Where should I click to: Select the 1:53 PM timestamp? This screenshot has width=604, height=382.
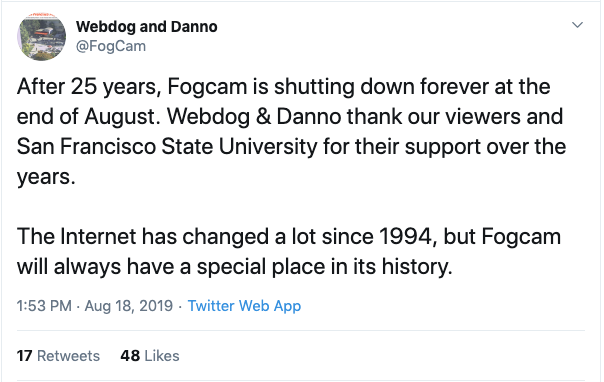[44, 306]
